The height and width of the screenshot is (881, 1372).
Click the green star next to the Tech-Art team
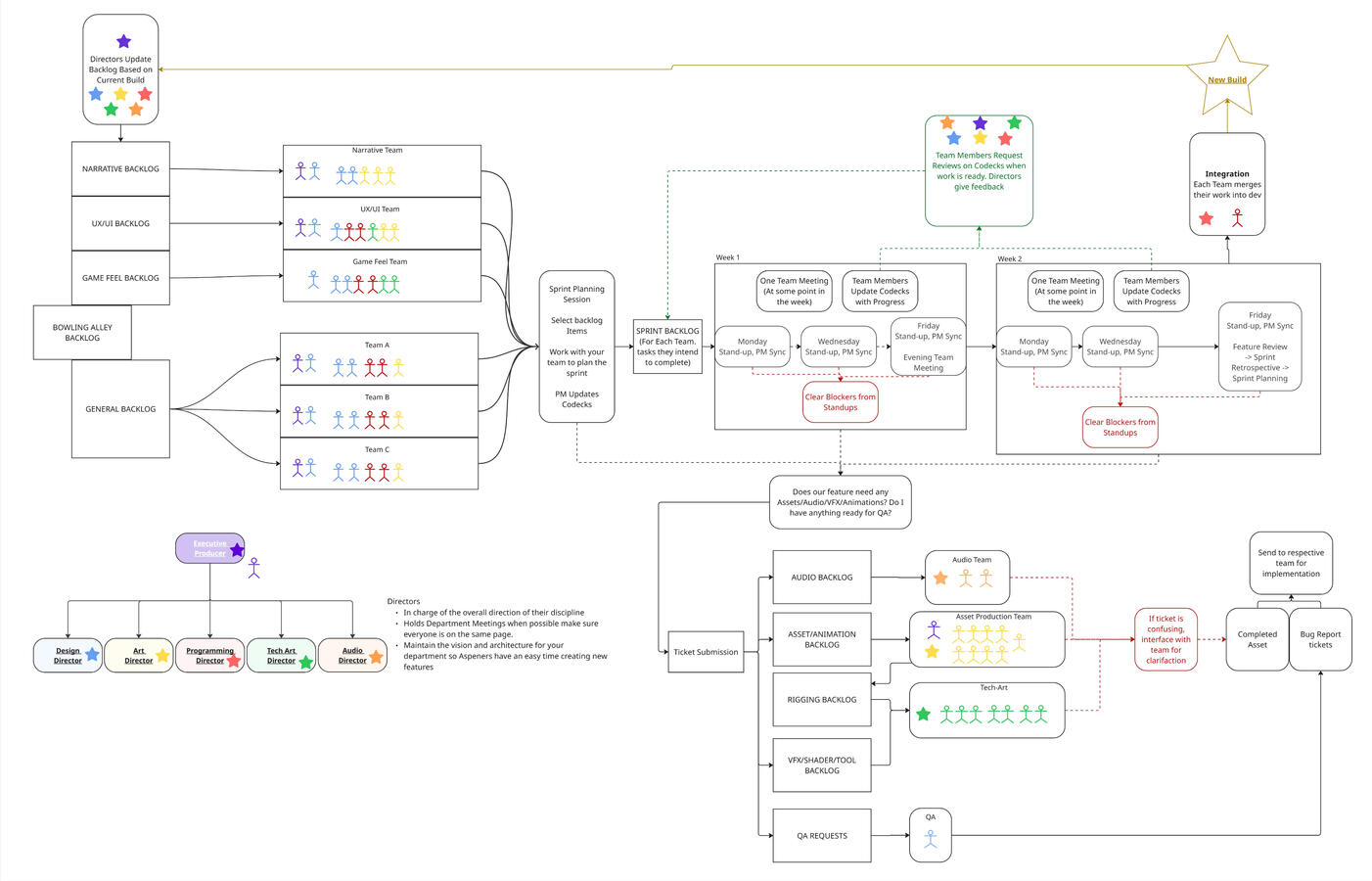[x=921, y=715]
